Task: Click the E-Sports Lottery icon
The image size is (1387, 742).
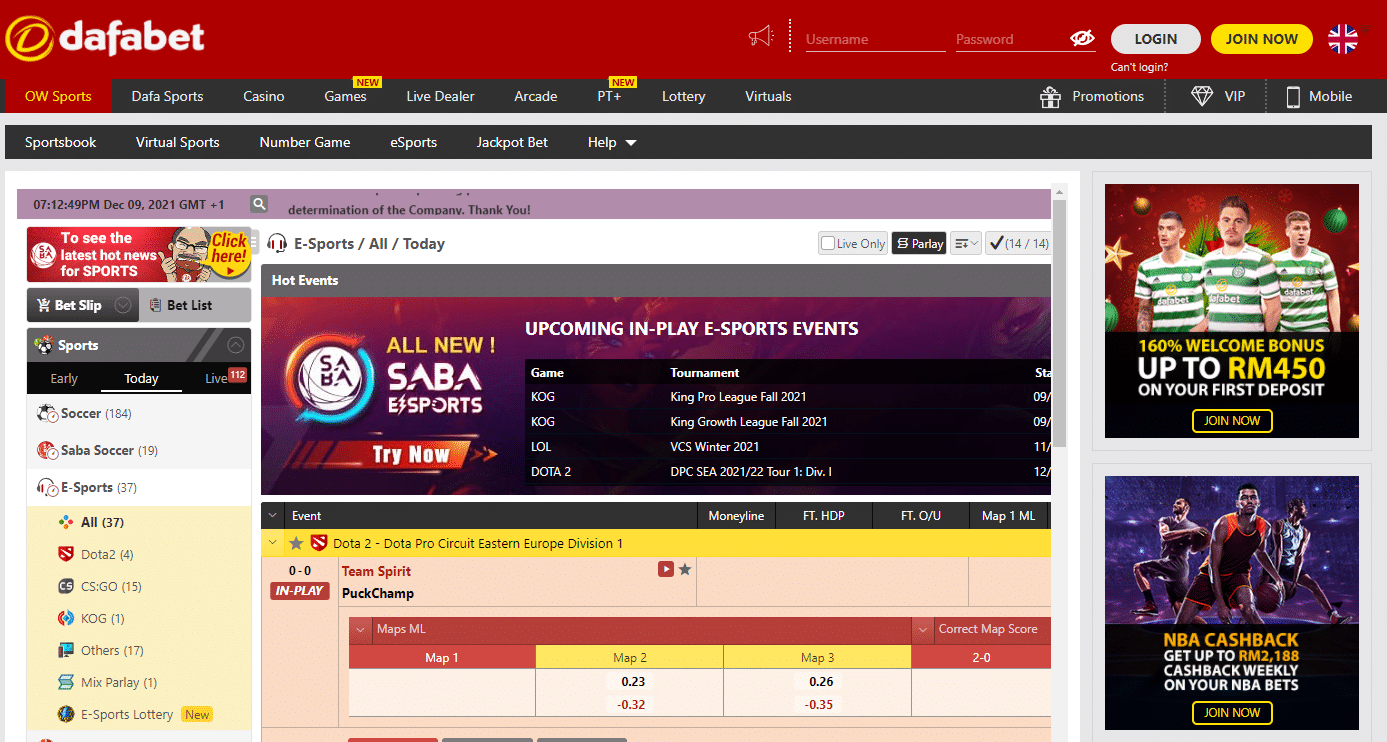Action: (x=66, y=714)
